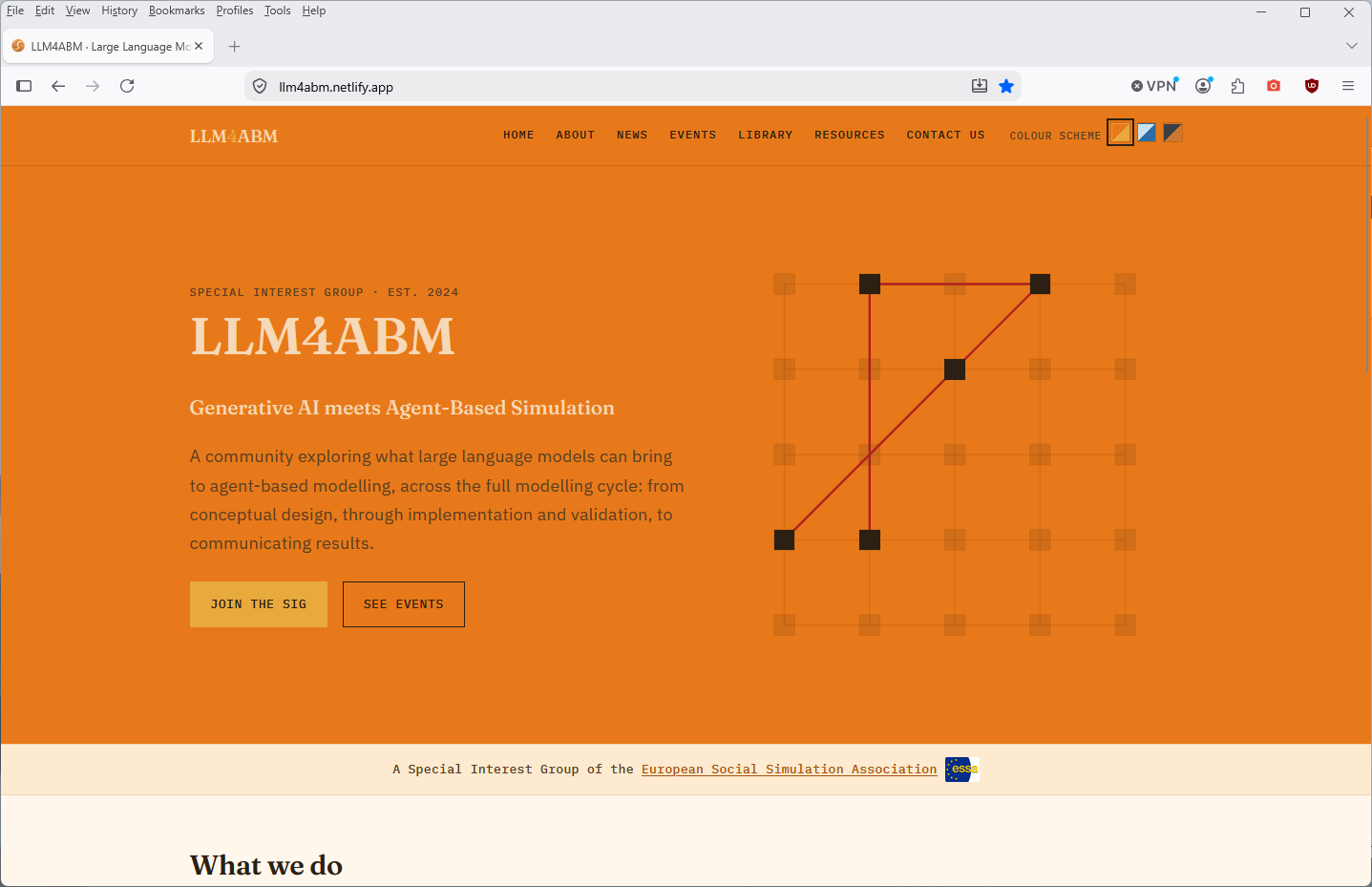1372x887 pixels.
Task: Click the LLM4ABM header logo
Action: 234,137
